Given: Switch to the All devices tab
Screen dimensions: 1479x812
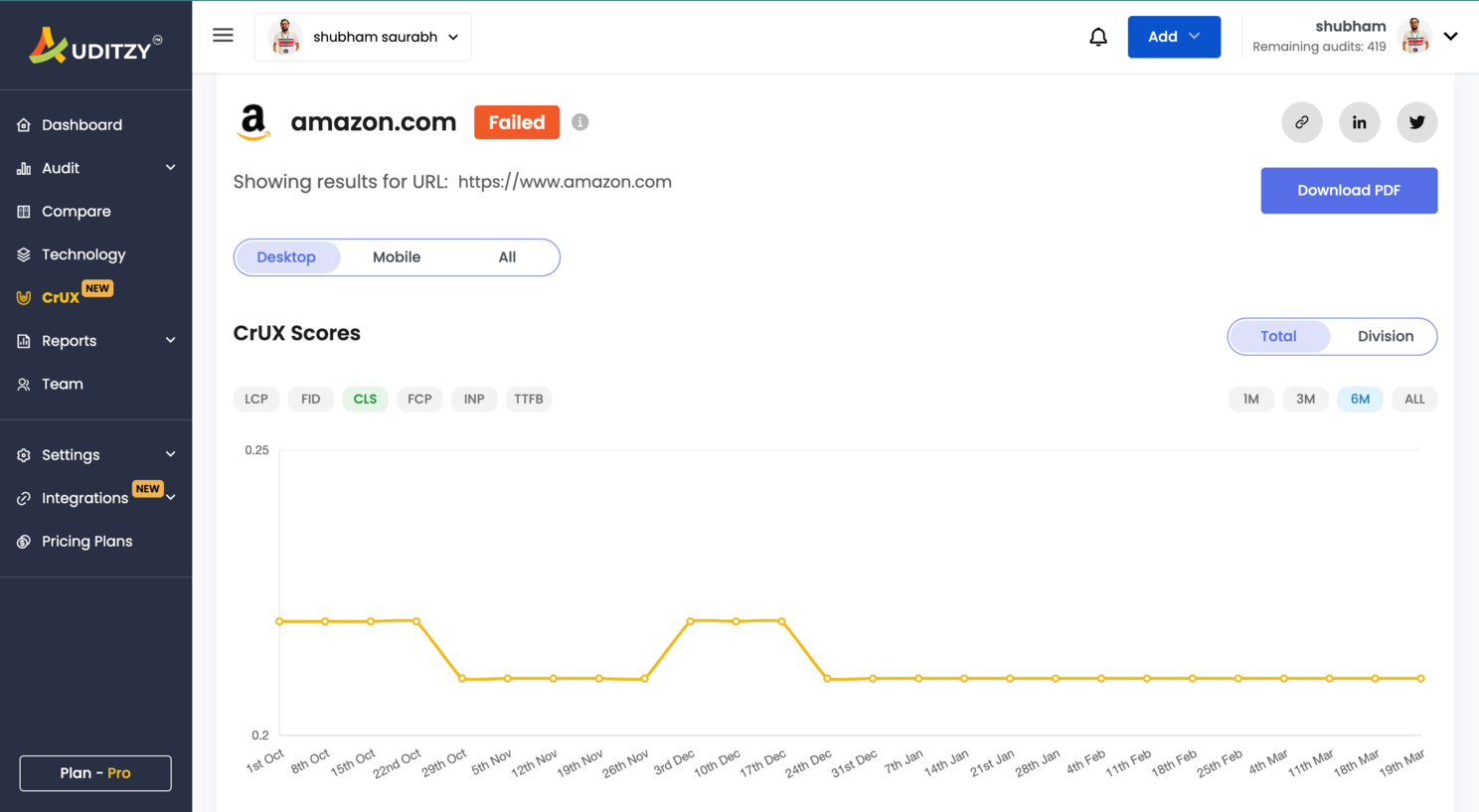Looking at the screenshot, I should [x=507, y=257].
